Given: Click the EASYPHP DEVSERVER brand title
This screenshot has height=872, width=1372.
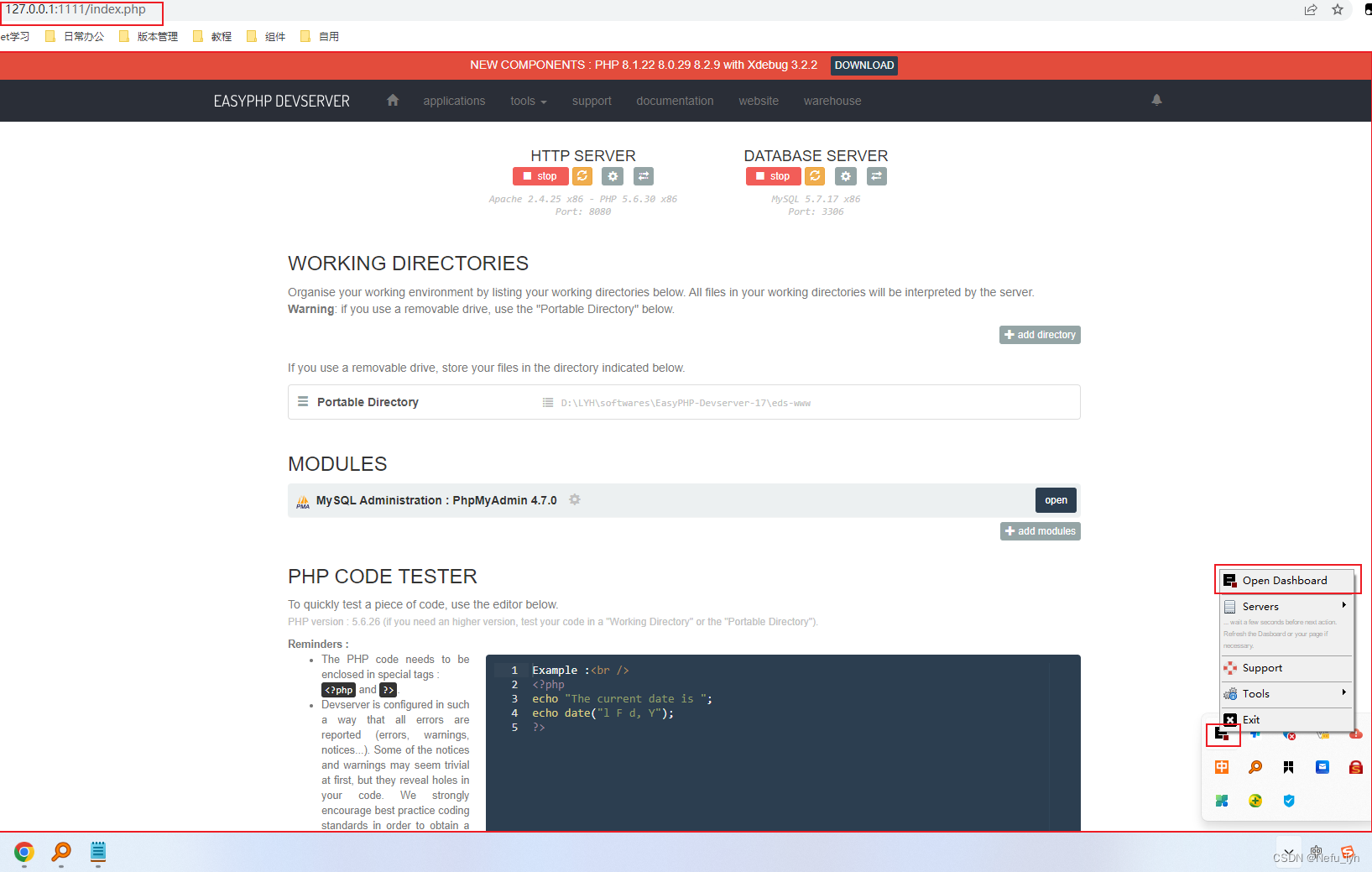Looking at the screenshot, I should [x=281, y=101].
